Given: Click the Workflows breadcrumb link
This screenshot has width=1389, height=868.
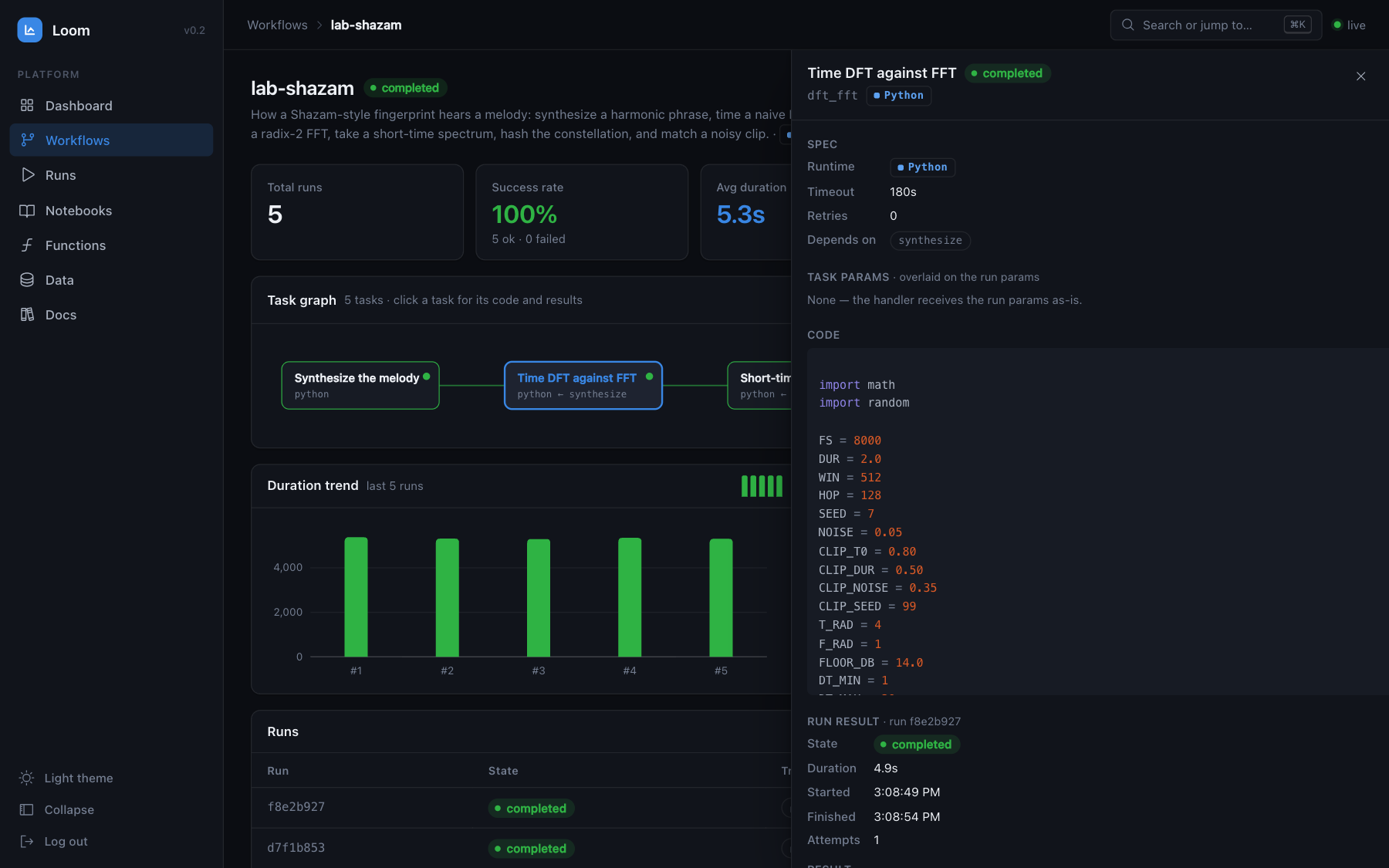Looking at the screenshot, I should pos(277,25).
